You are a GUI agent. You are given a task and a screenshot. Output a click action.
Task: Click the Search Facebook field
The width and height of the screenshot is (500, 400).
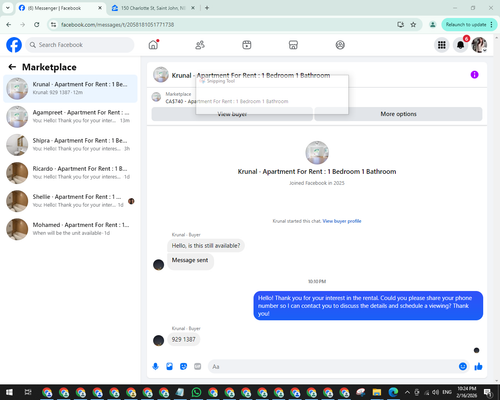coord(80,45)
